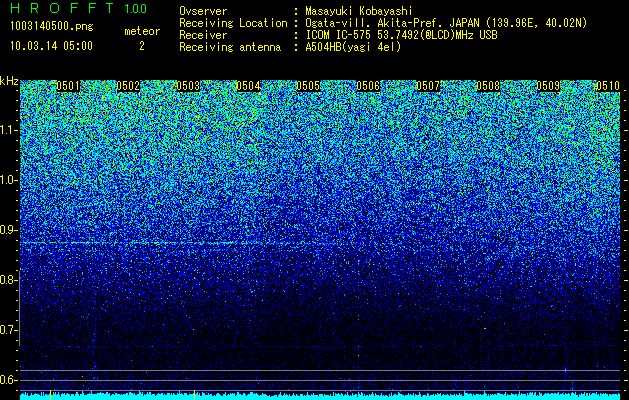Click the kHz axis unit label
Viewport: 629px width, 400px height.
coord(9,81)
